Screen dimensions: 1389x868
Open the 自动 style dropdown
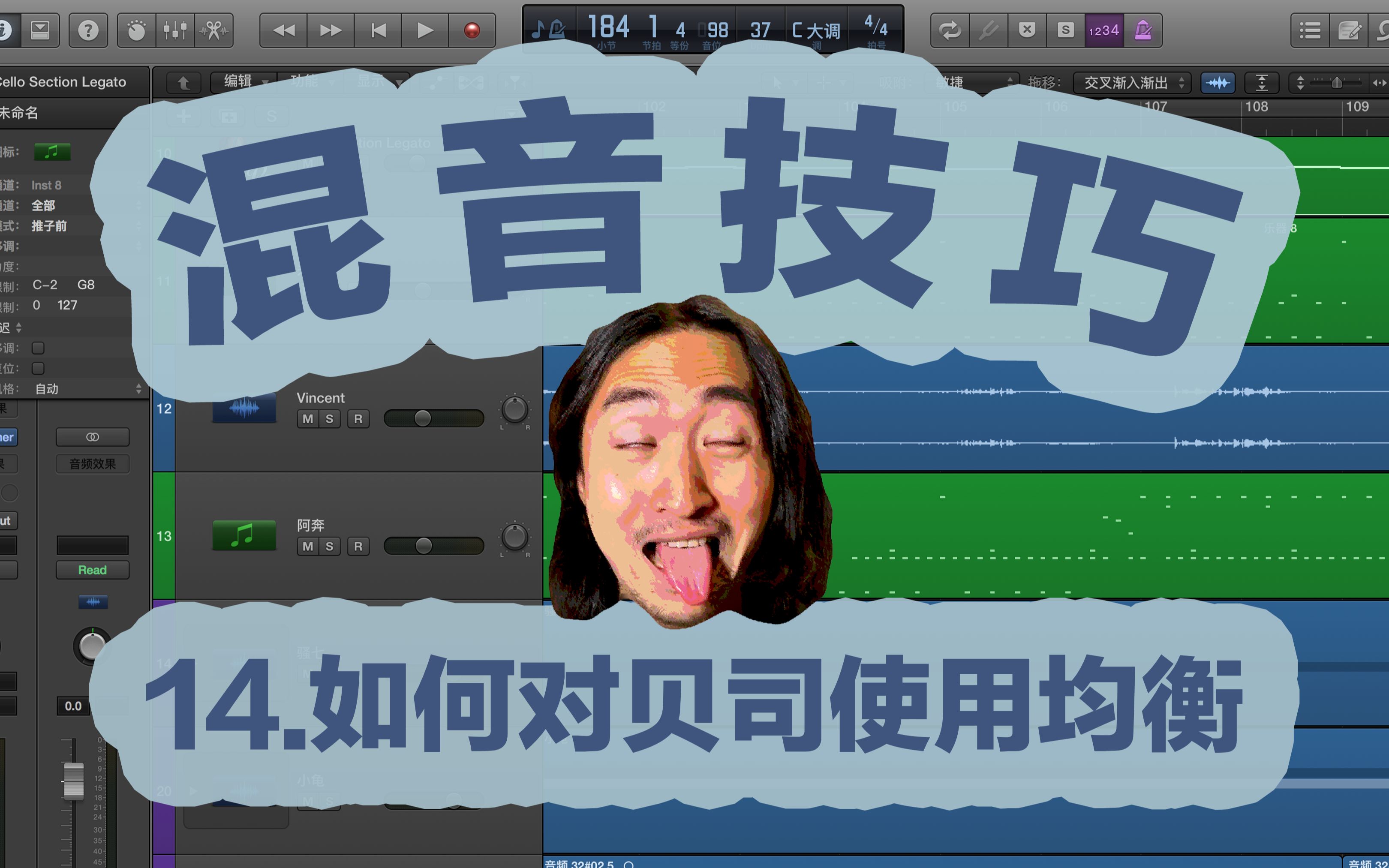click(x=88, y=389)
